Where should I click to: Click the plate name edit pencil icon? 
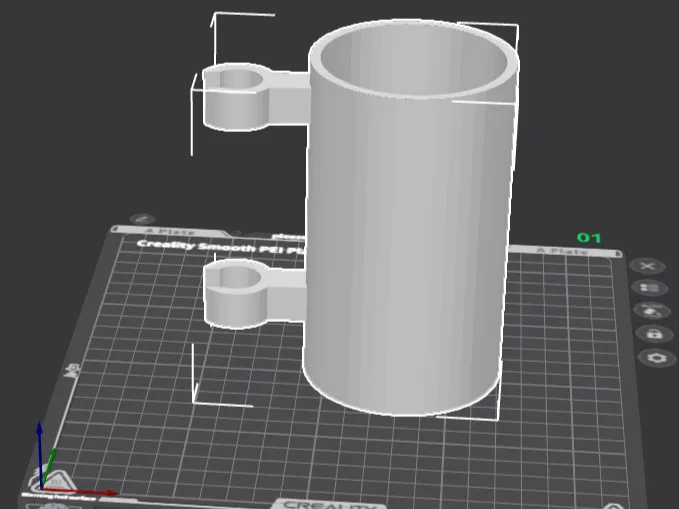point(142,219)
